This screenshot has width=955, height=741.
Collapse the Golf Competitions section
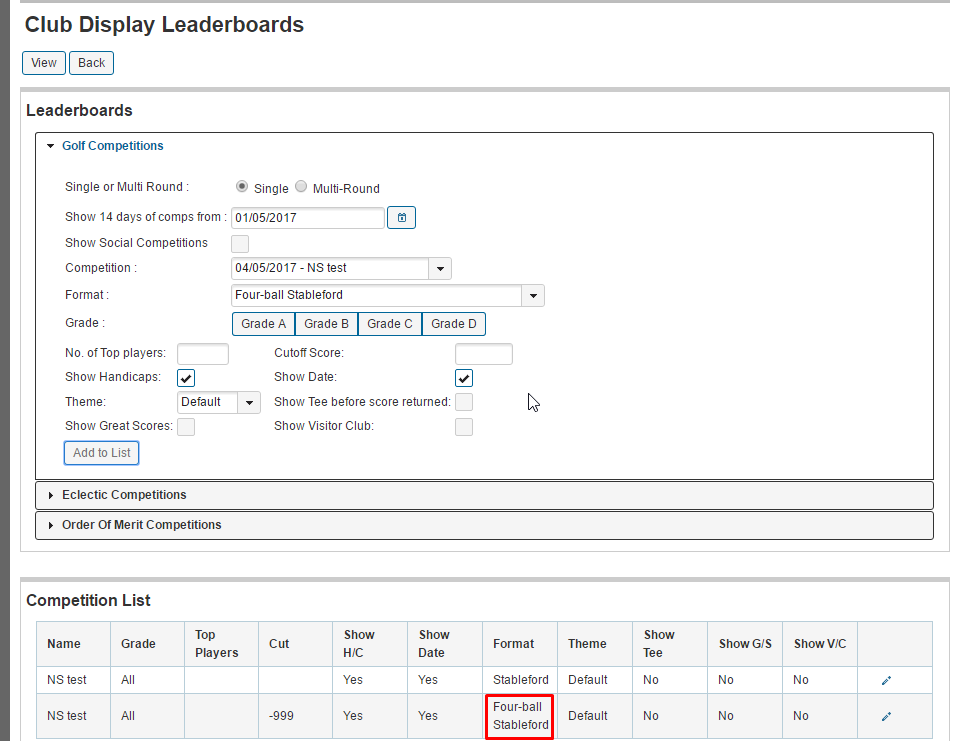coord(112,145)
